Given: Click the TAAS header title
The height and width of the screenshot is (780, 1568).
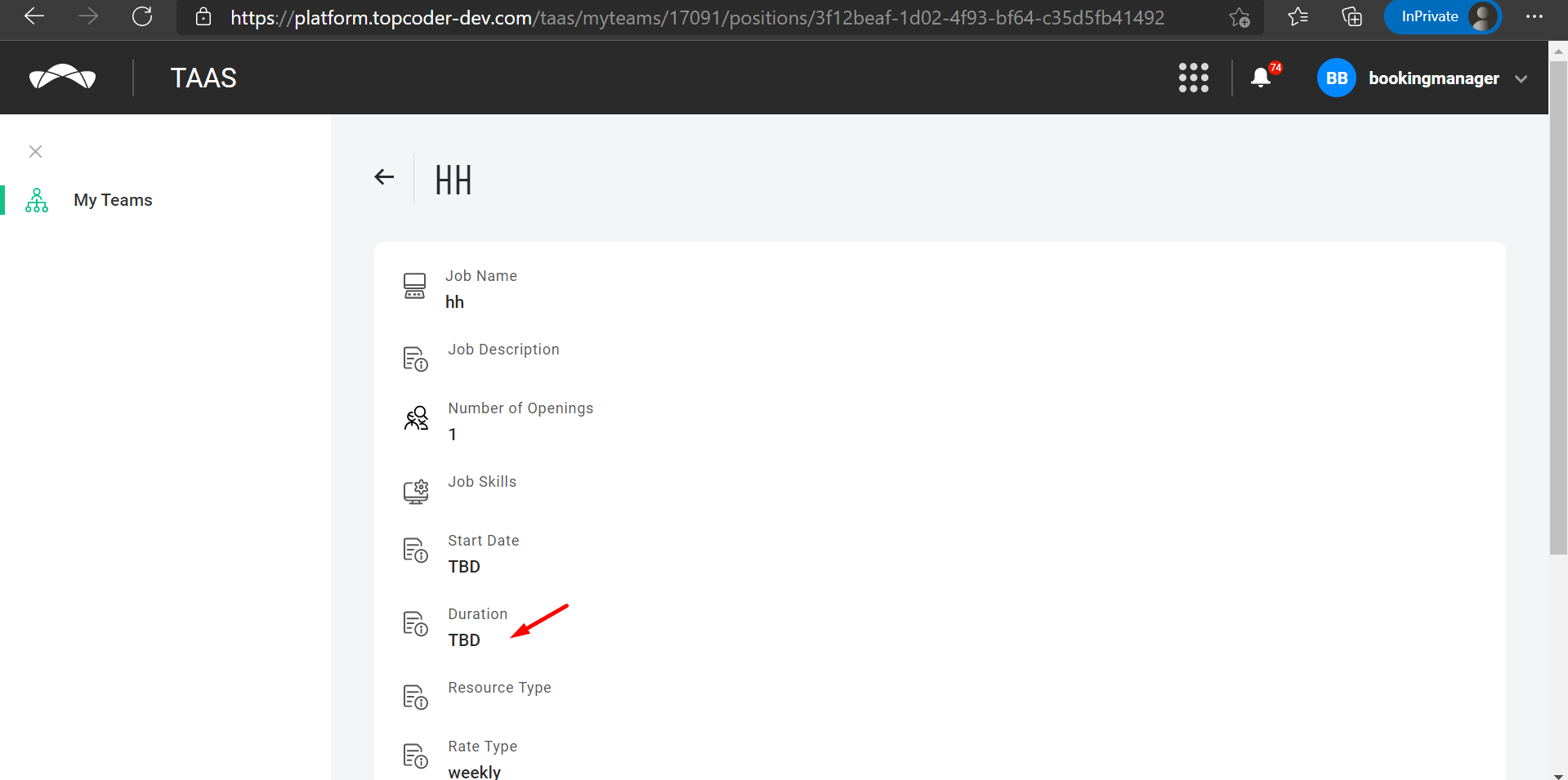Looking at the screenshot, I should coord(203,78).
